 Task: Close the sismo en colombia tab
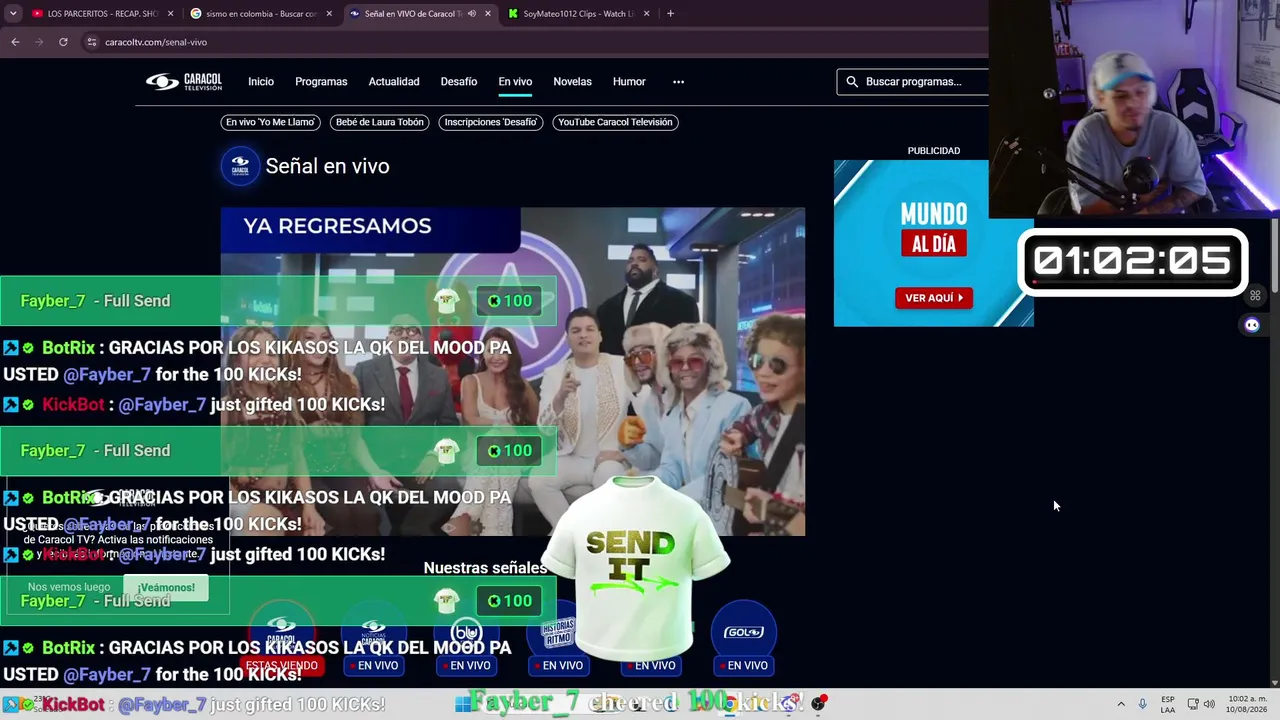coord(329,14)
